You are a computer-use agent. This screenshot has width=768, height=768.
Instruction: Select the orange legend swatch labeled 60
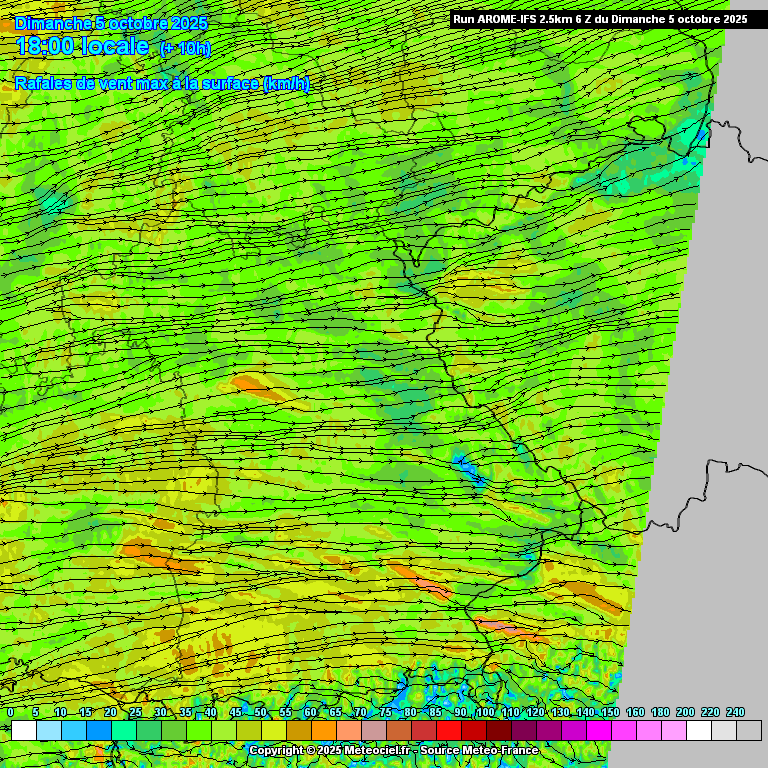click(323, 731)
